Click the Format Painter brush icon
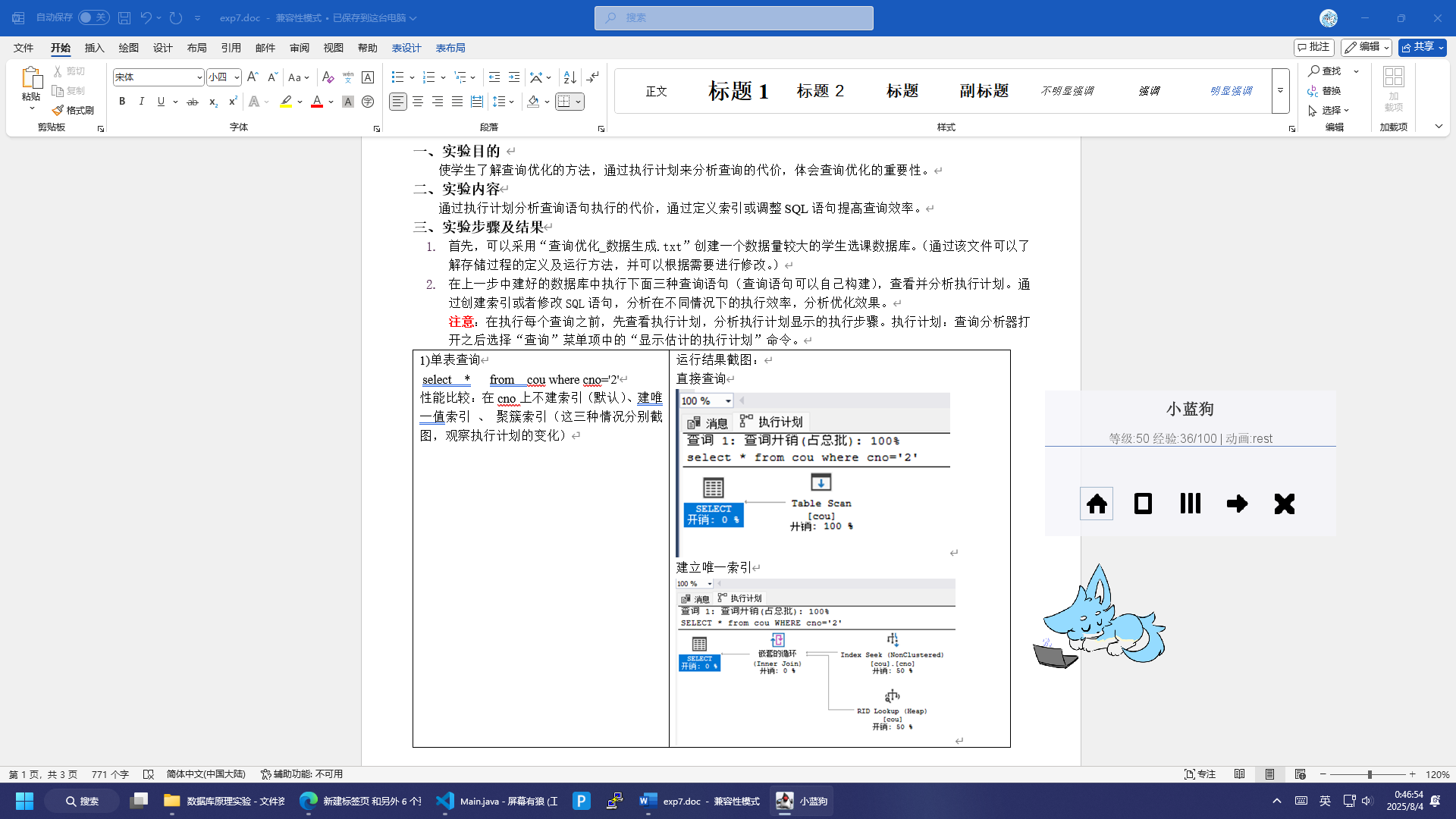The image size is (1456, 819). click(x=58, y=111)
